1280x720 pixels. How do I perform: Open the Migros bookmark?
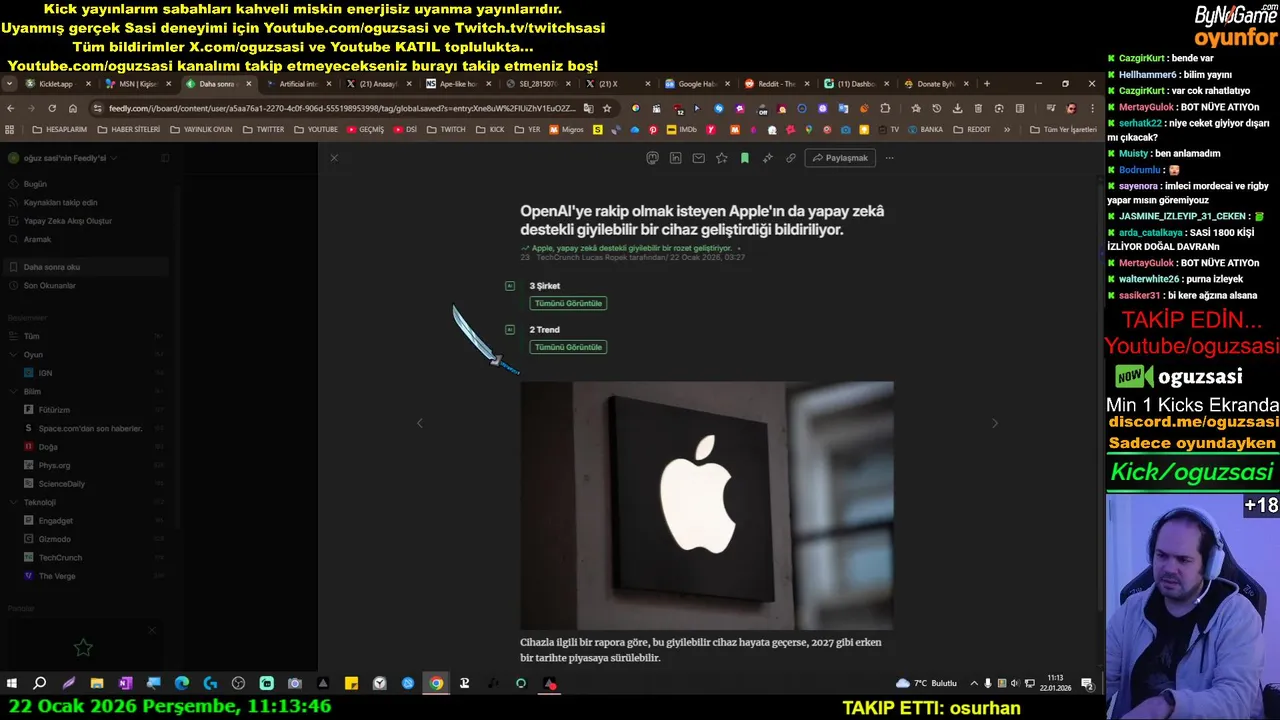pos(566,130)
